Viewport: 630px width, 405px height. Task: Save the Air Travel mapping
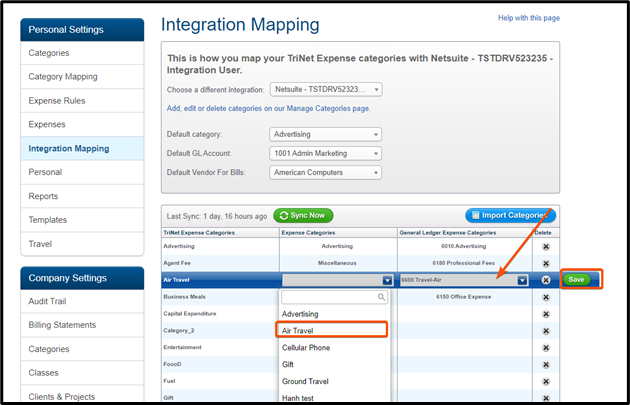[x=580, y=280]
